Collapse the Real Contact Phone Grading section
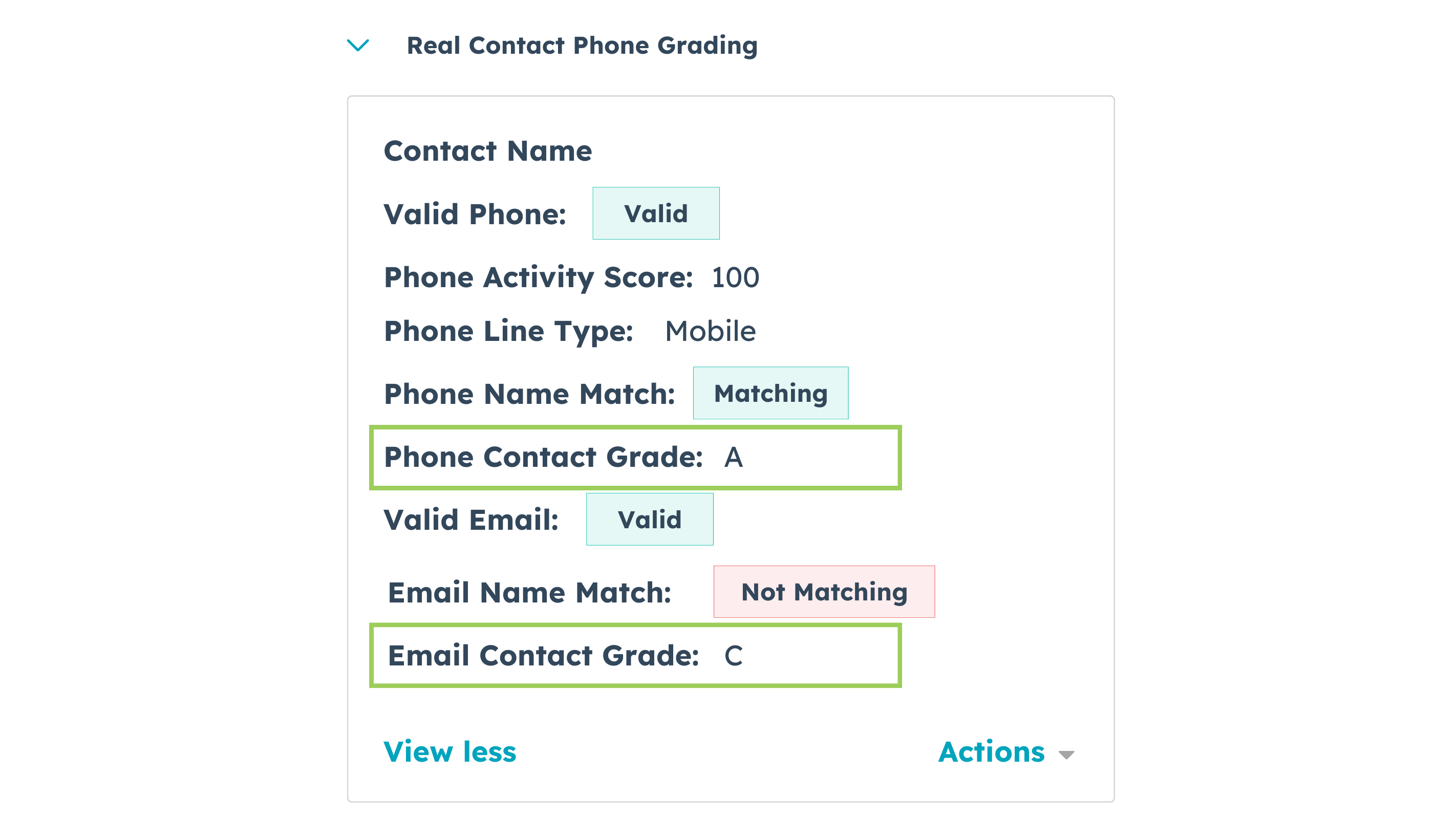The image size is (1456, 819). point(357,46)
